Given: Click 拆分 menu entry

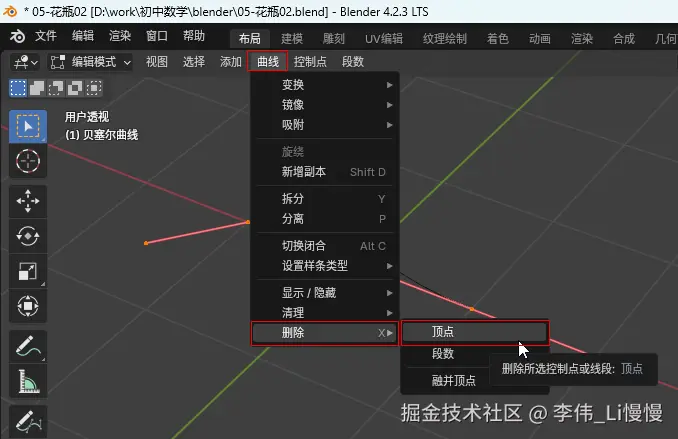Looking at the screenshot, I should (x=324, y=199).
